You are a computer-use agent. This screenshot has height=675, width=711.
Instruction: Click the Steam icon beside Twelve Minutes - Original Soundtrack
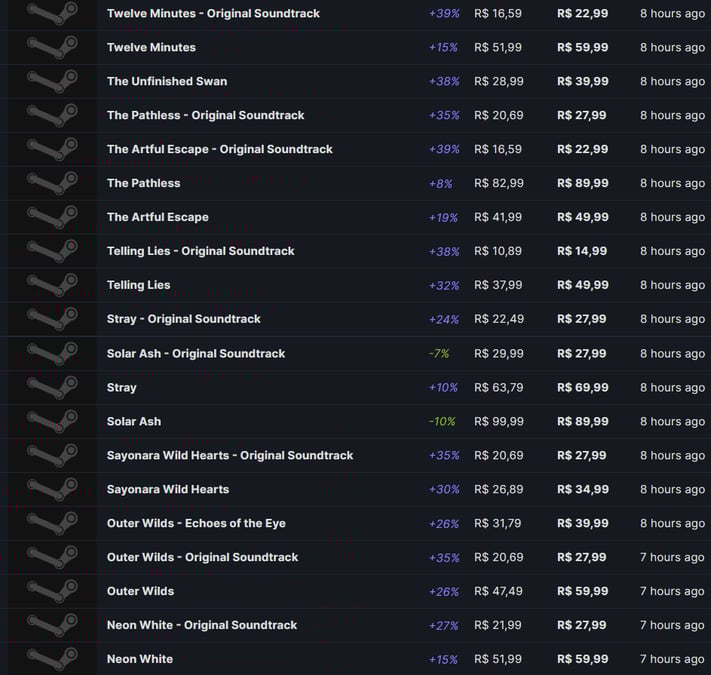click(52, 13)
